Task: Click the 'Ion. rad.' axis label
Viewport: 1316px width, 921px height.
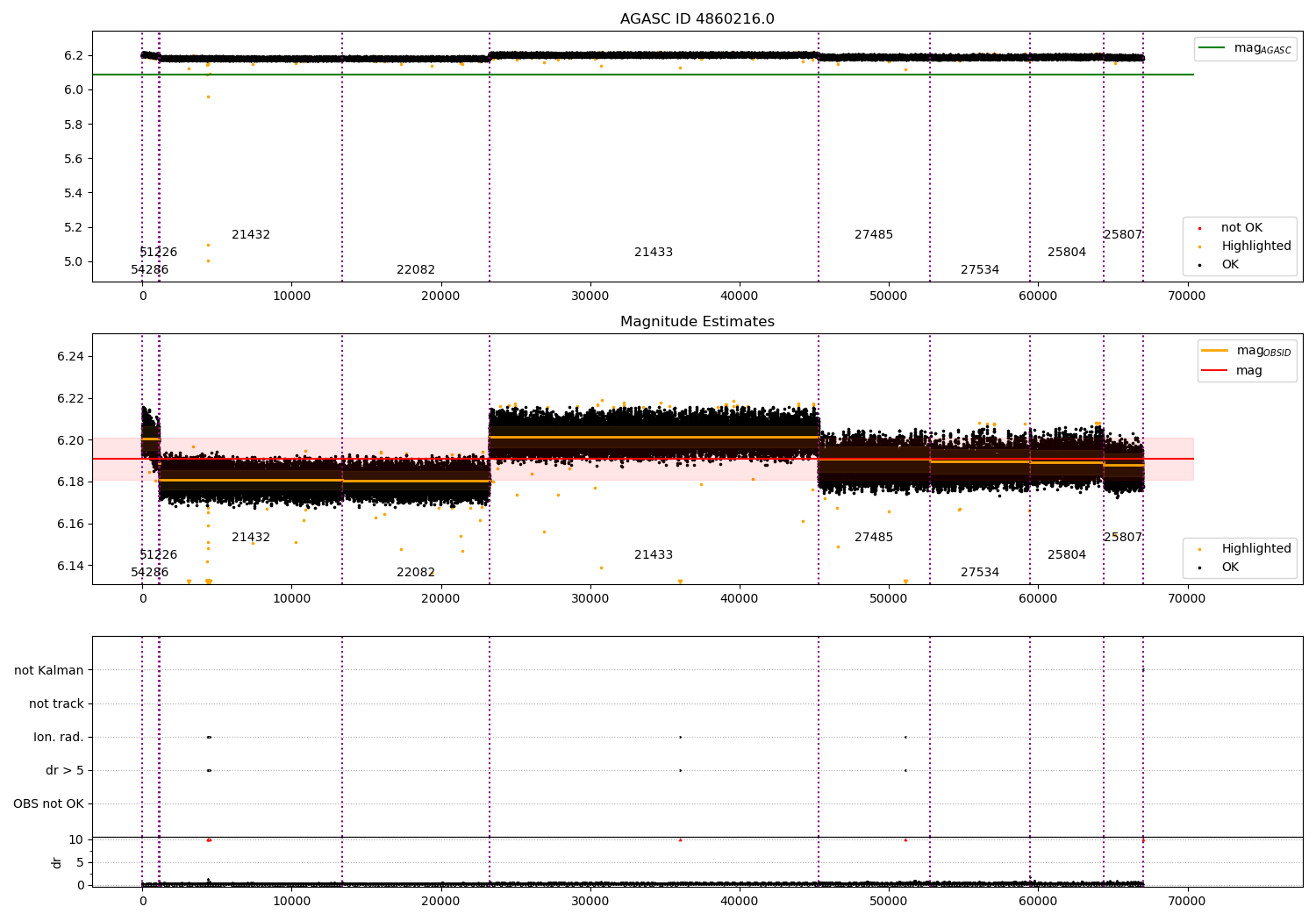Action: 59,737
